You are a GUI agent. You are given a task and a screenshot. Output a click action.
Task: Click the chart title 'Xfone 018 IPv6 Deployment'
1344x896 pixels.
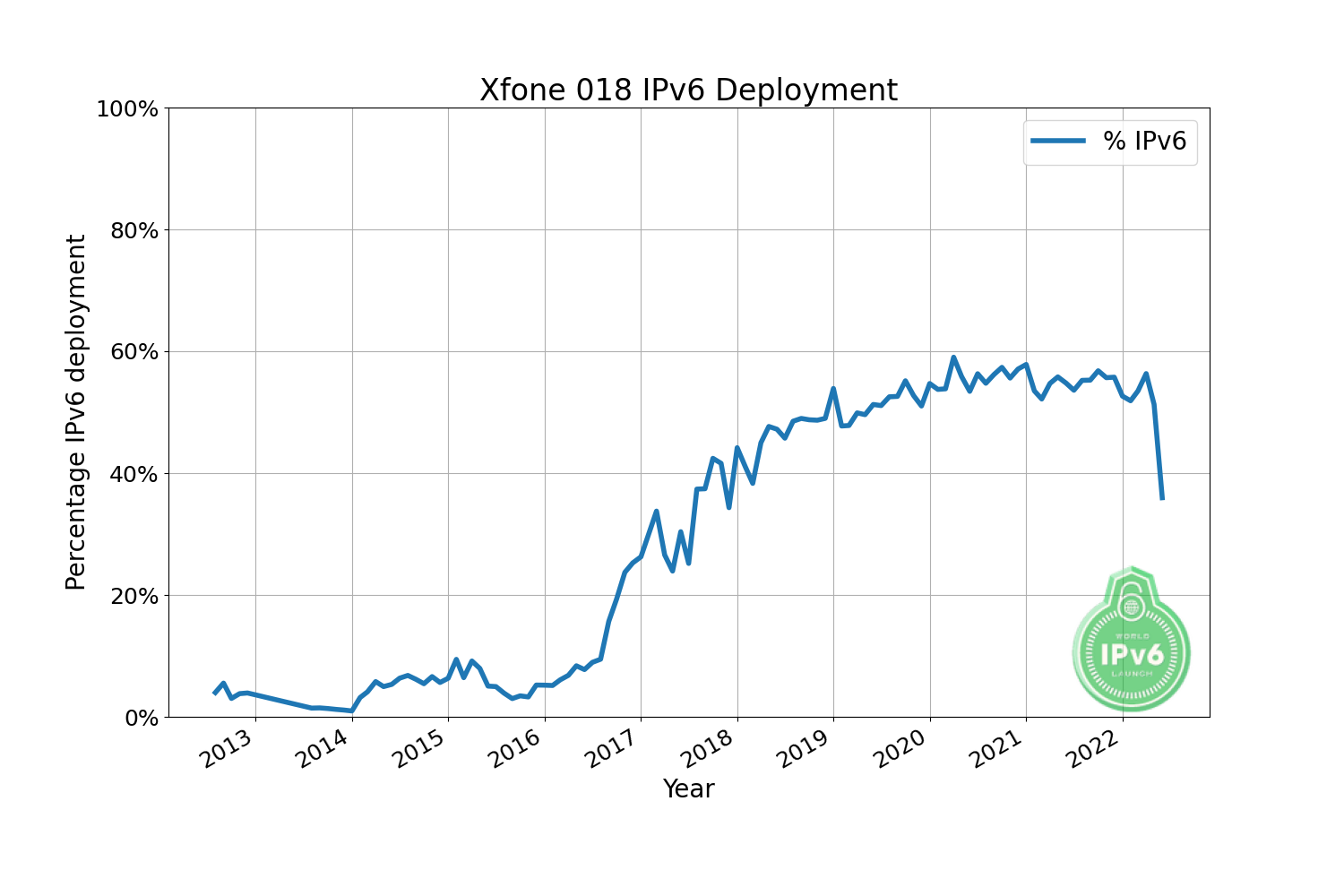coord(688,90)
